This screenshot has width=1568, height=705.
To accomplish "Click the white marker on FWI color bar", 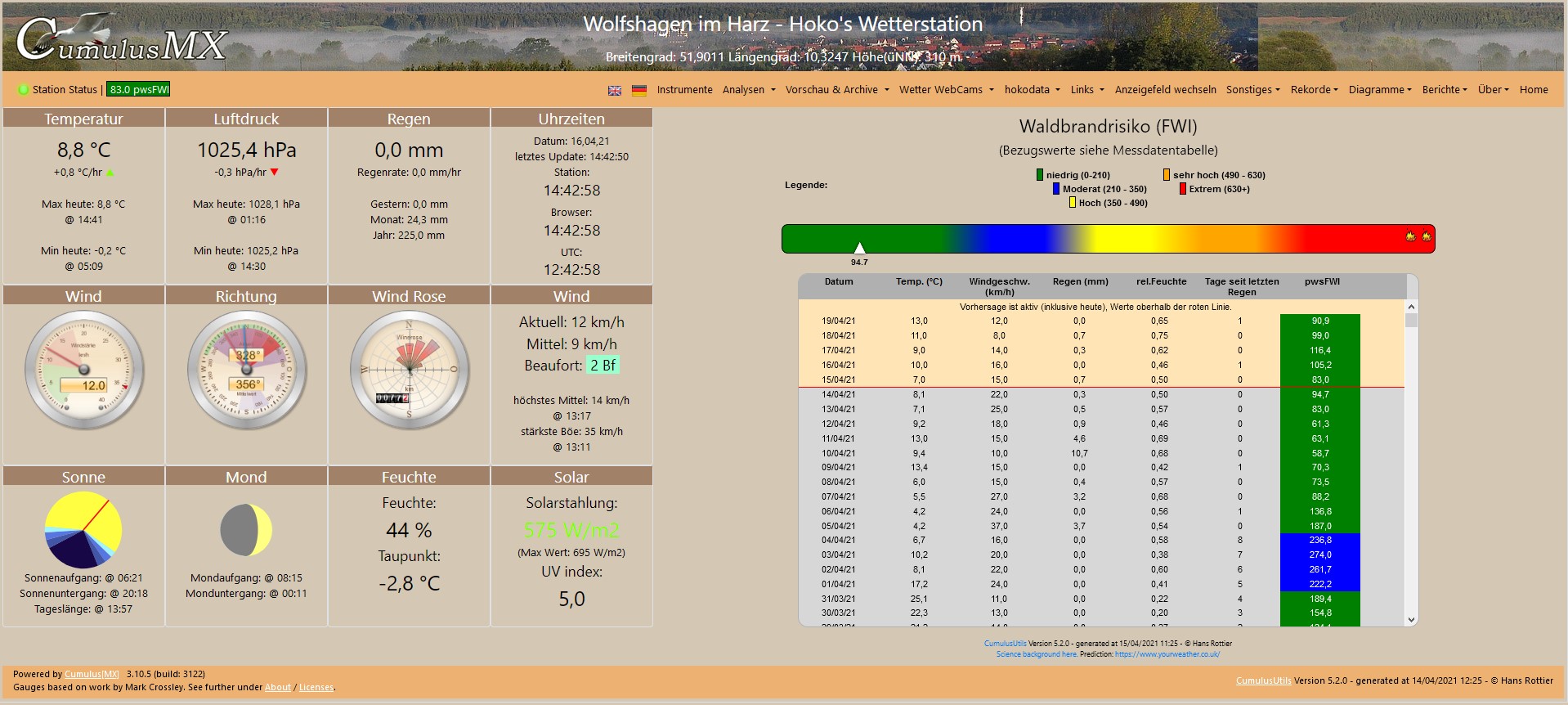I will tap(859, 248).
